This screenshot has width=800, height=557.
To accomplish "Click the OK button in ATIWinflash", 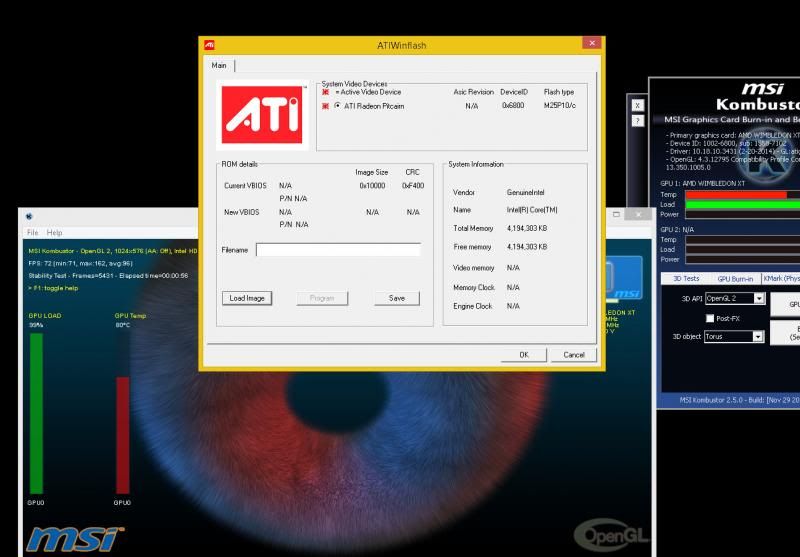I will point(523,355).
